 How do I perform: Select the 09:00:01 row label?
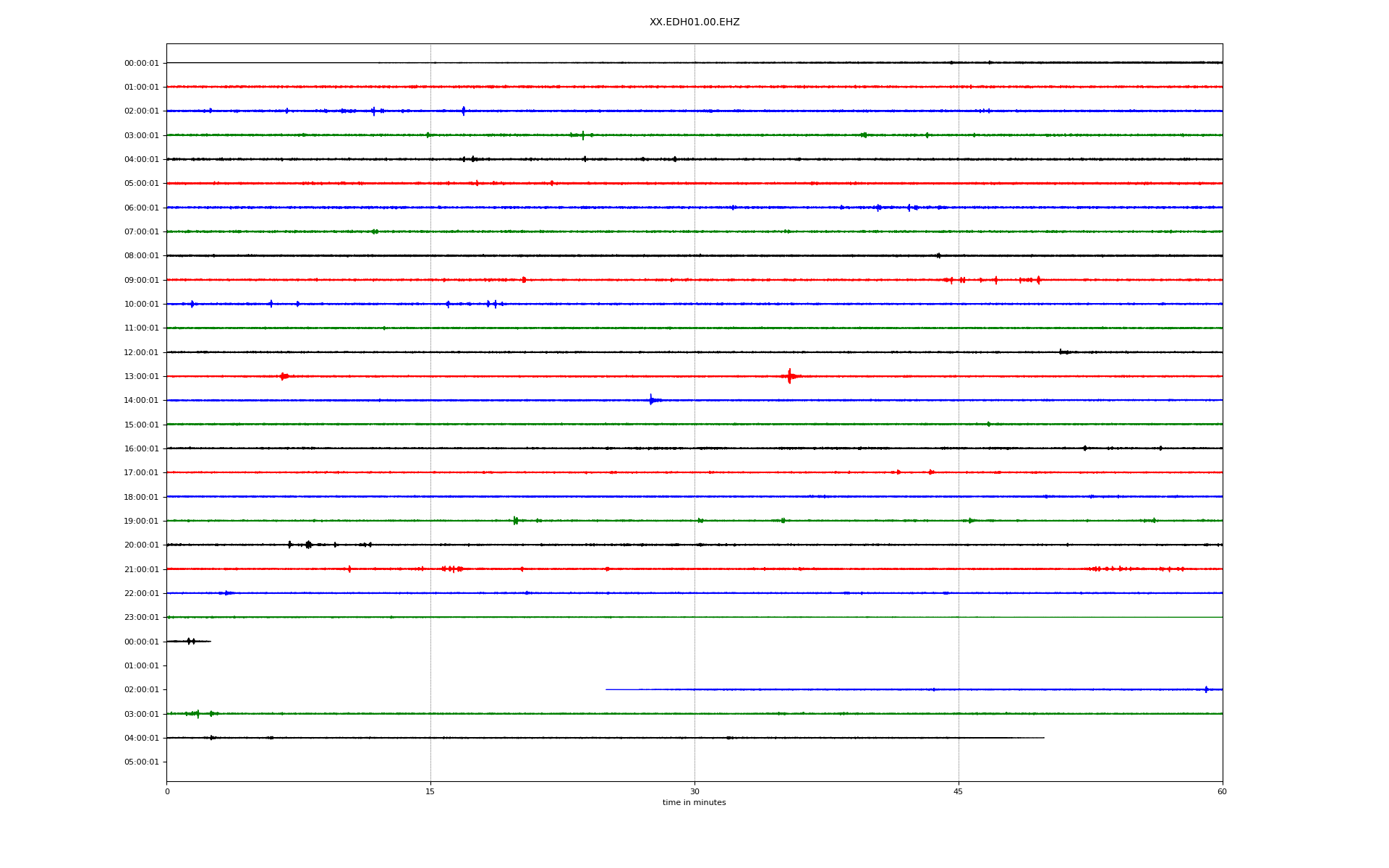coord(141,281)
